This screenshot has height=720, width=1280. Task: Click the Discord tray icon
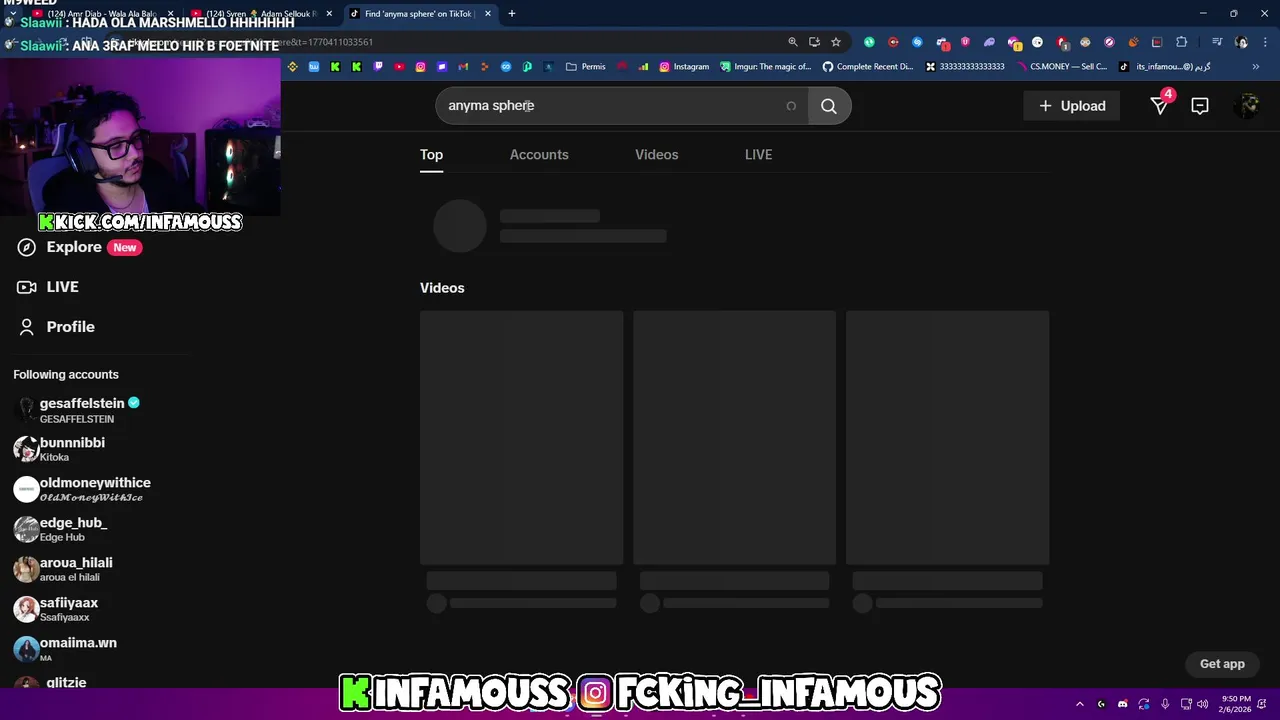click(1122, 704)
